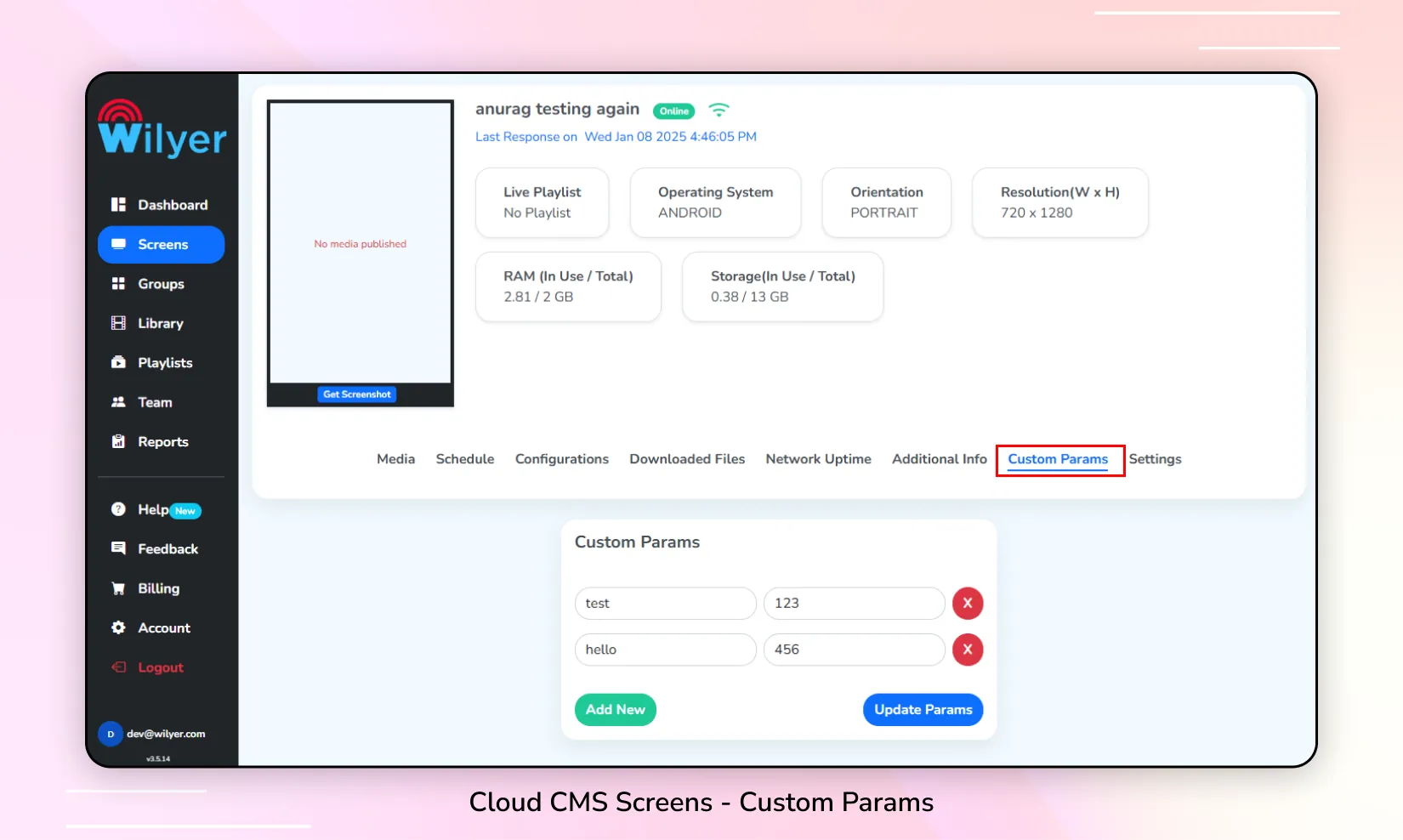
Task: Click the Feedback chat icon
Action: (x=118, y=548)
